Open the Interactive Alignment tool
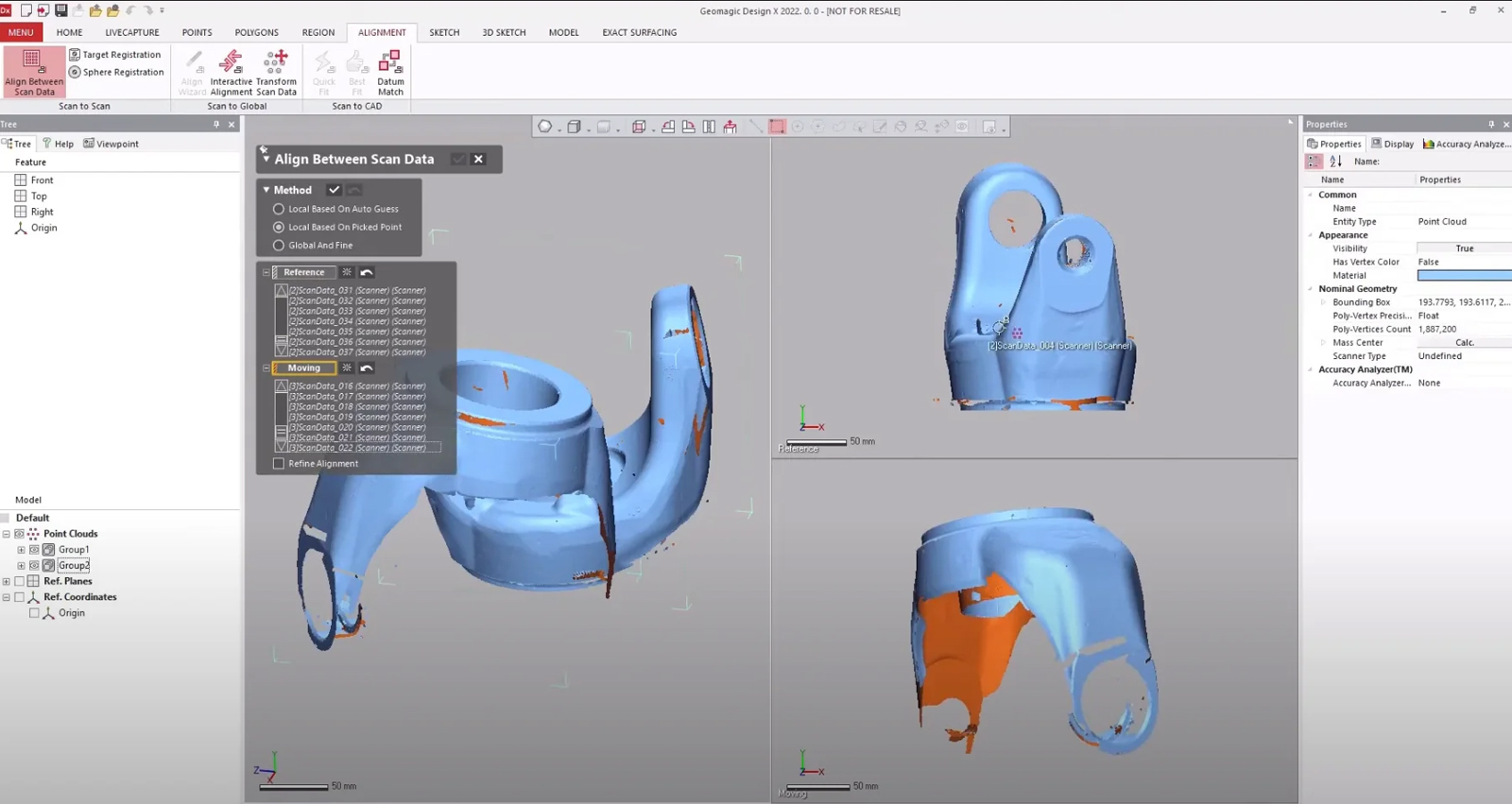Viewport: 1512px width, 804px height. pos(231,63)
